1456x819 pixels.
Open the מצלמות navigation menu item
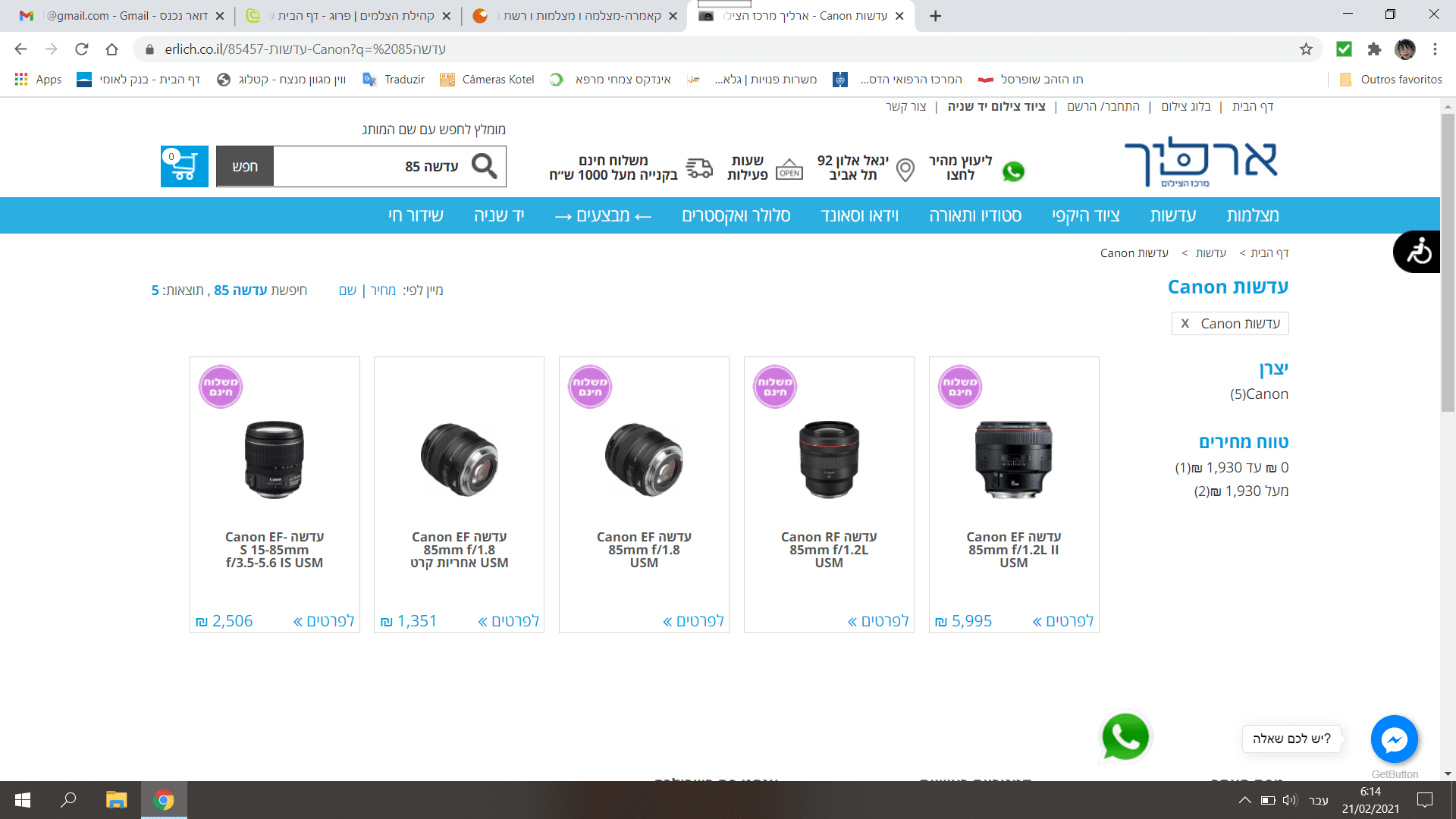point(1252,215)
